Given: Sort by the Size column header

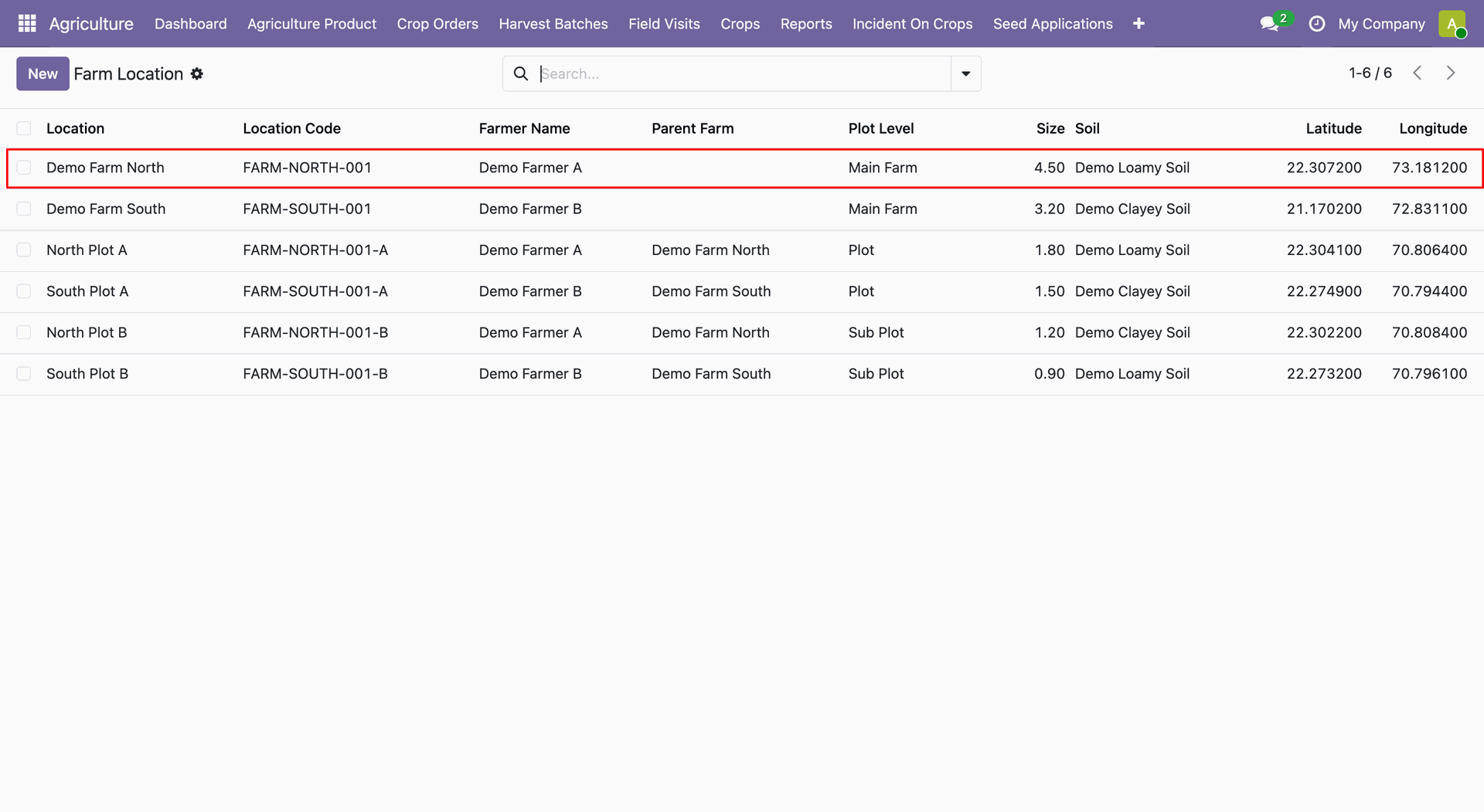Looking at the screenshot, I should 1050,129.
